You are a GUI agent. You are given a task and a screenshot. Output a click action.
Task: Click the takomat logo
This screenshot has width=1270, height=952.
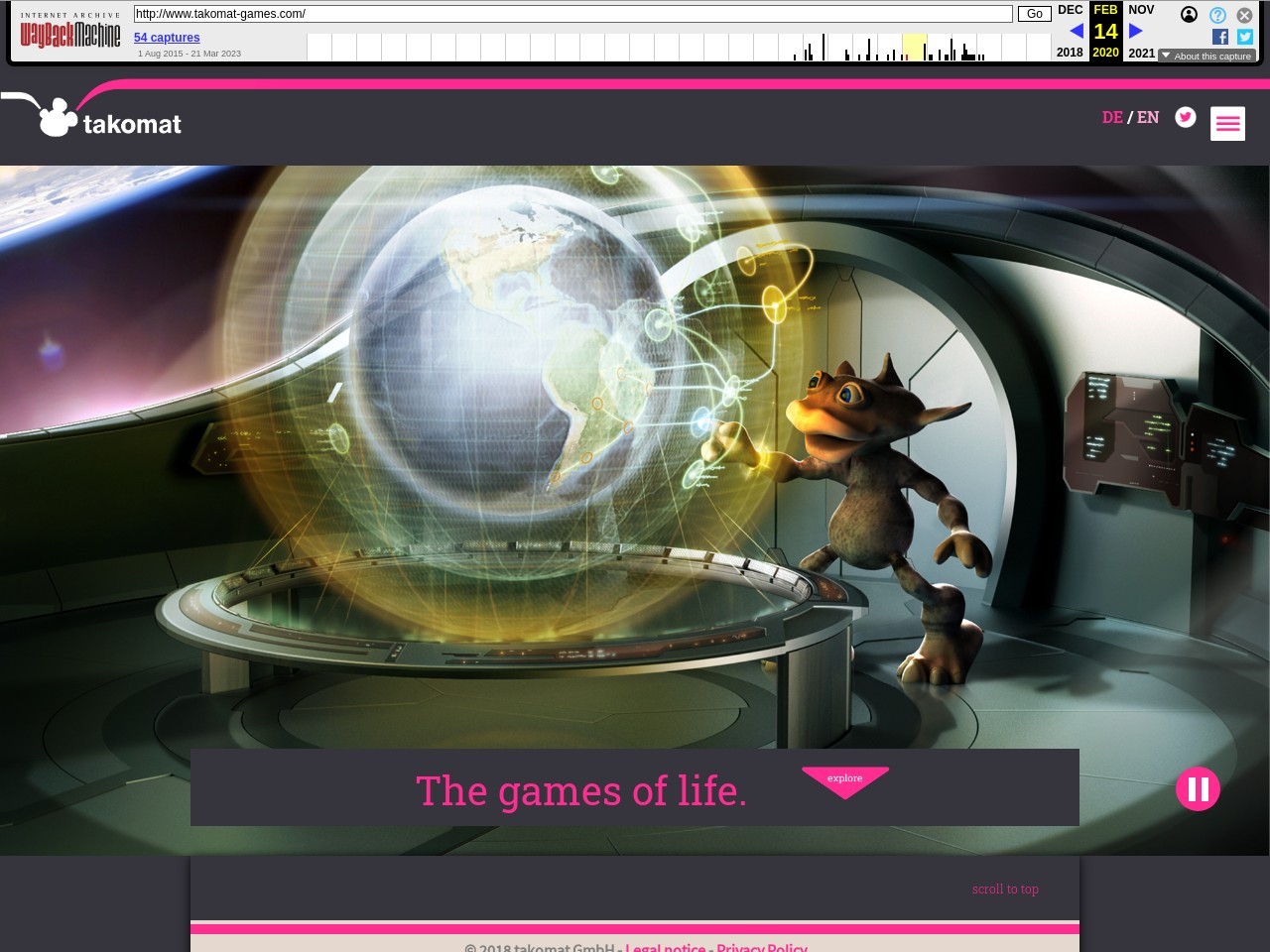tap(109, 117)
